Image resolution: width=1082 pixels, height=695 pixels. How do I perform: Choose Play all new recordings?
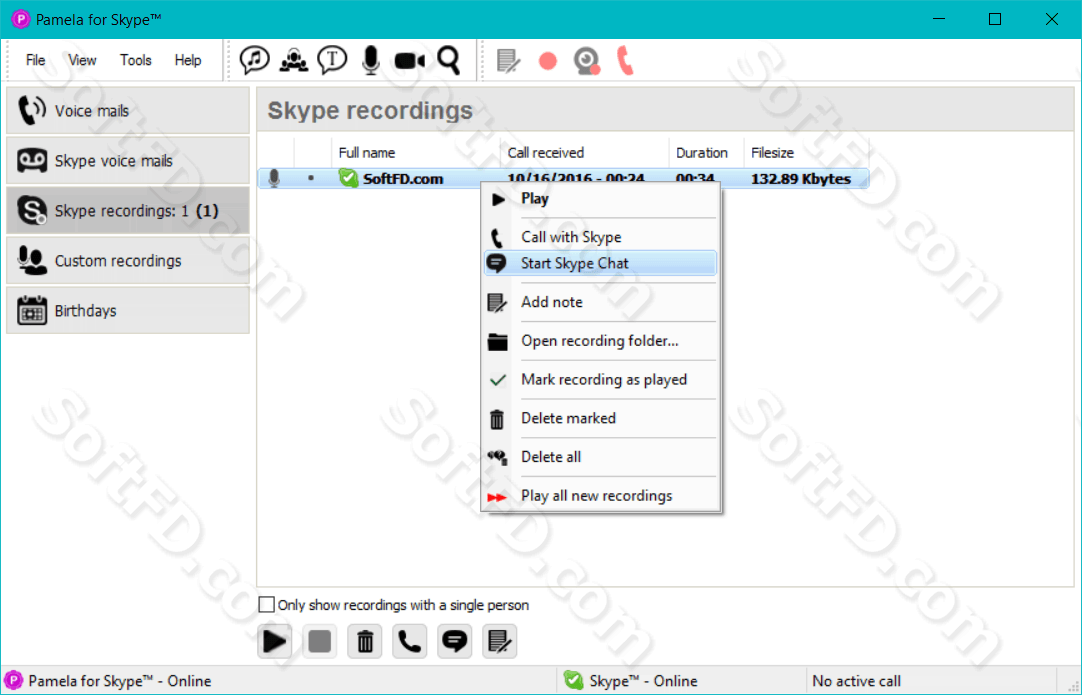(600, 496)
